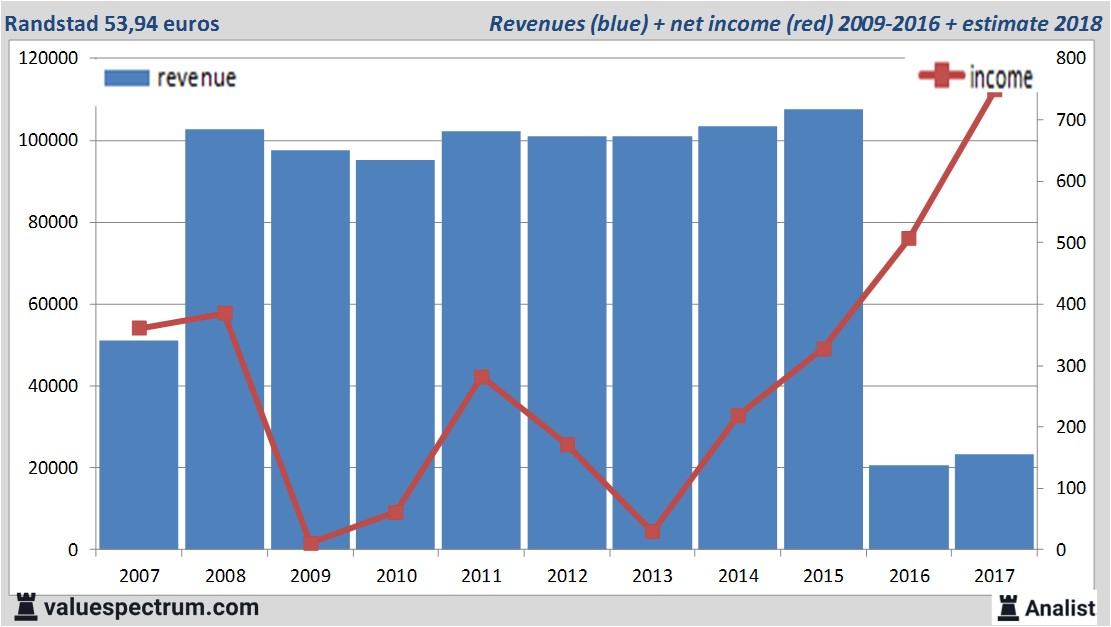Click the 2012 income data point
1111x627 pixels.
pyautogui.click(x=567, y=445)
